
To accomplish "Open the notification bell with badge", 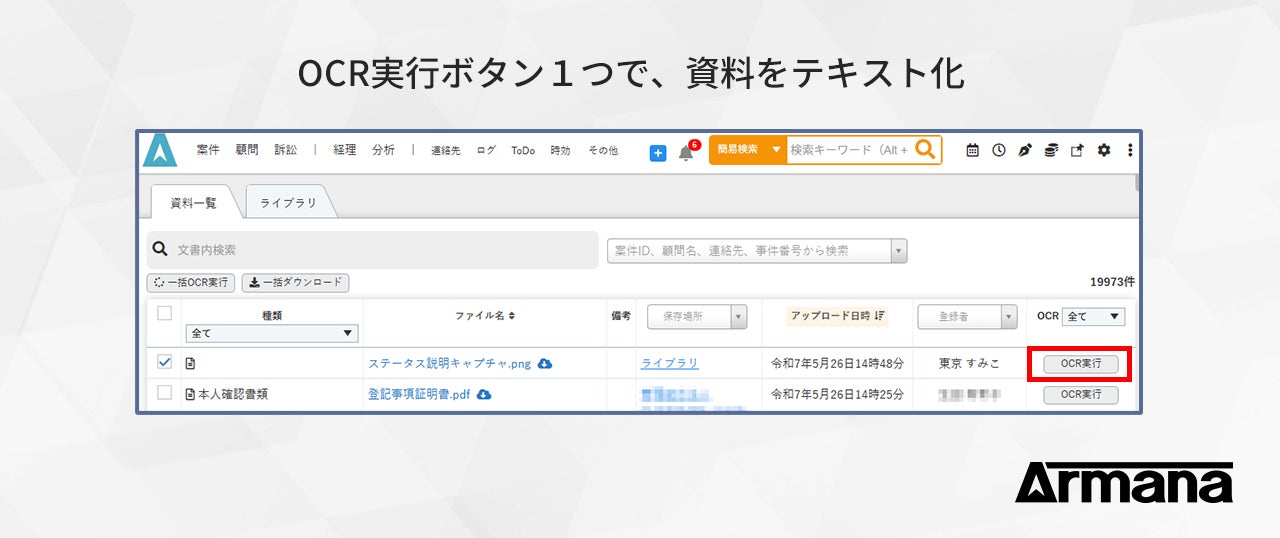I will point(687,151).
